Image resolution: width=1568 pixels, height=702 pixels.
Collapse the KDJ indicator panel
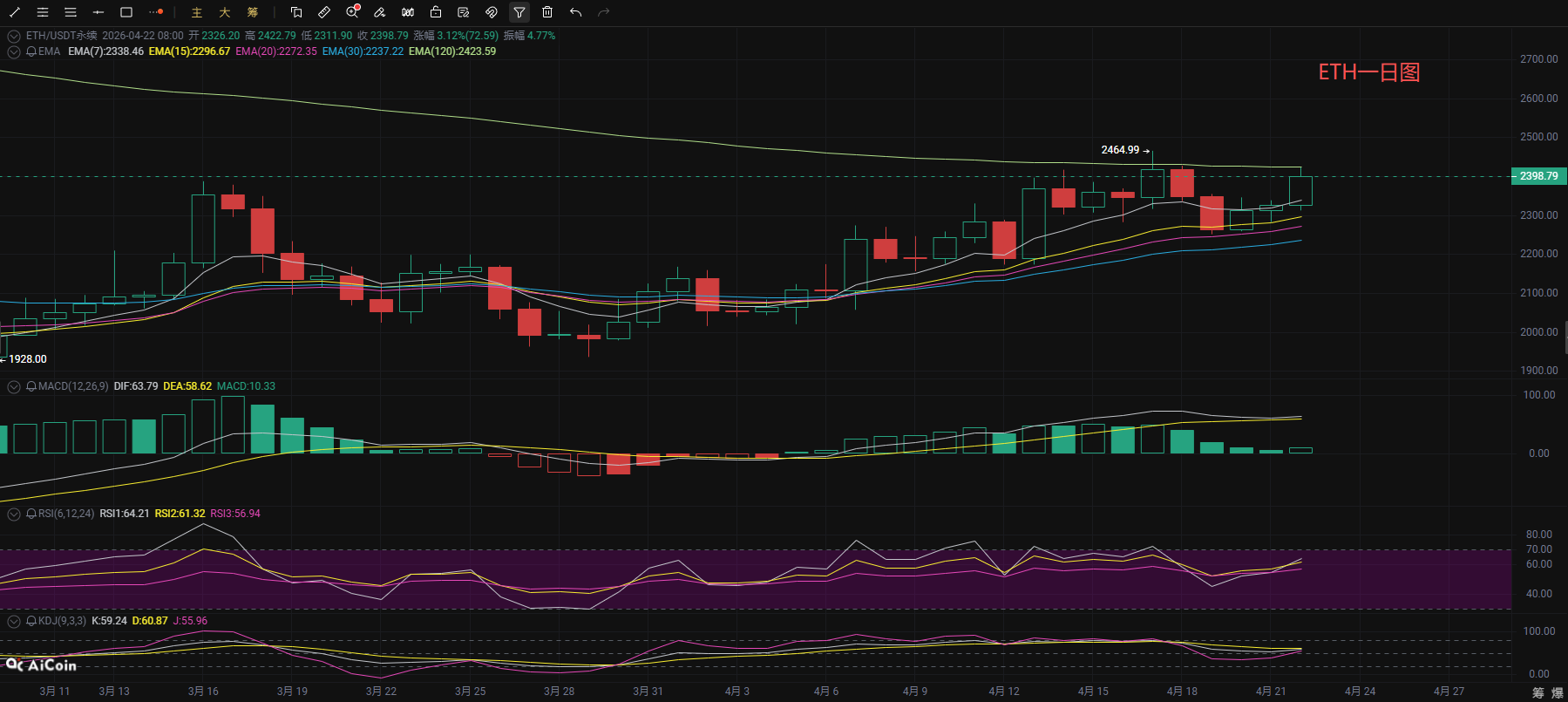coord(14,621)
